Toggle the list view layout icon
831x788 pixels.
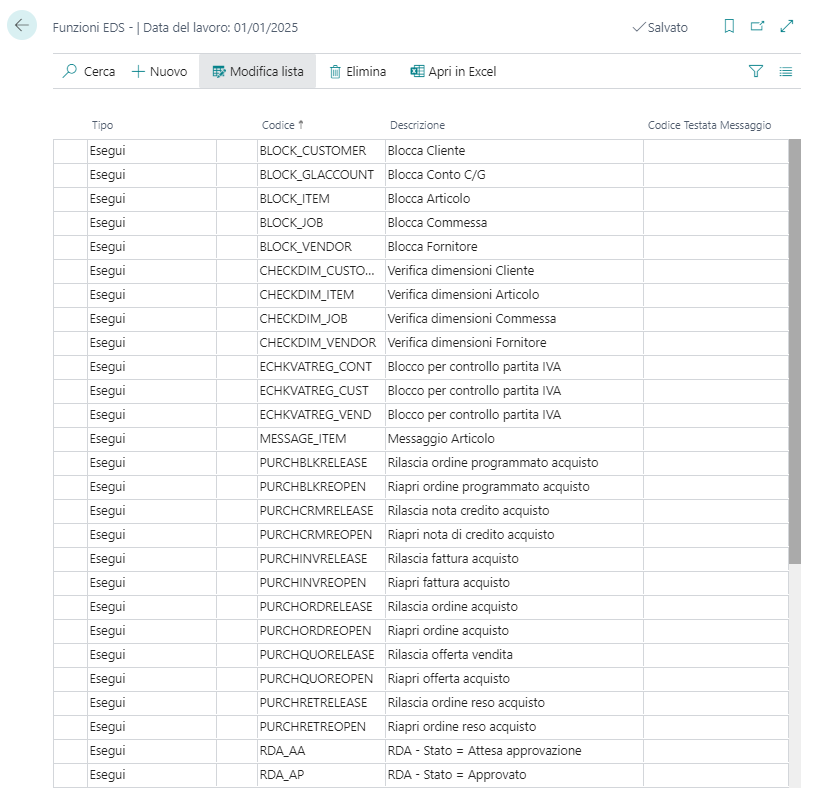[786, 71]
